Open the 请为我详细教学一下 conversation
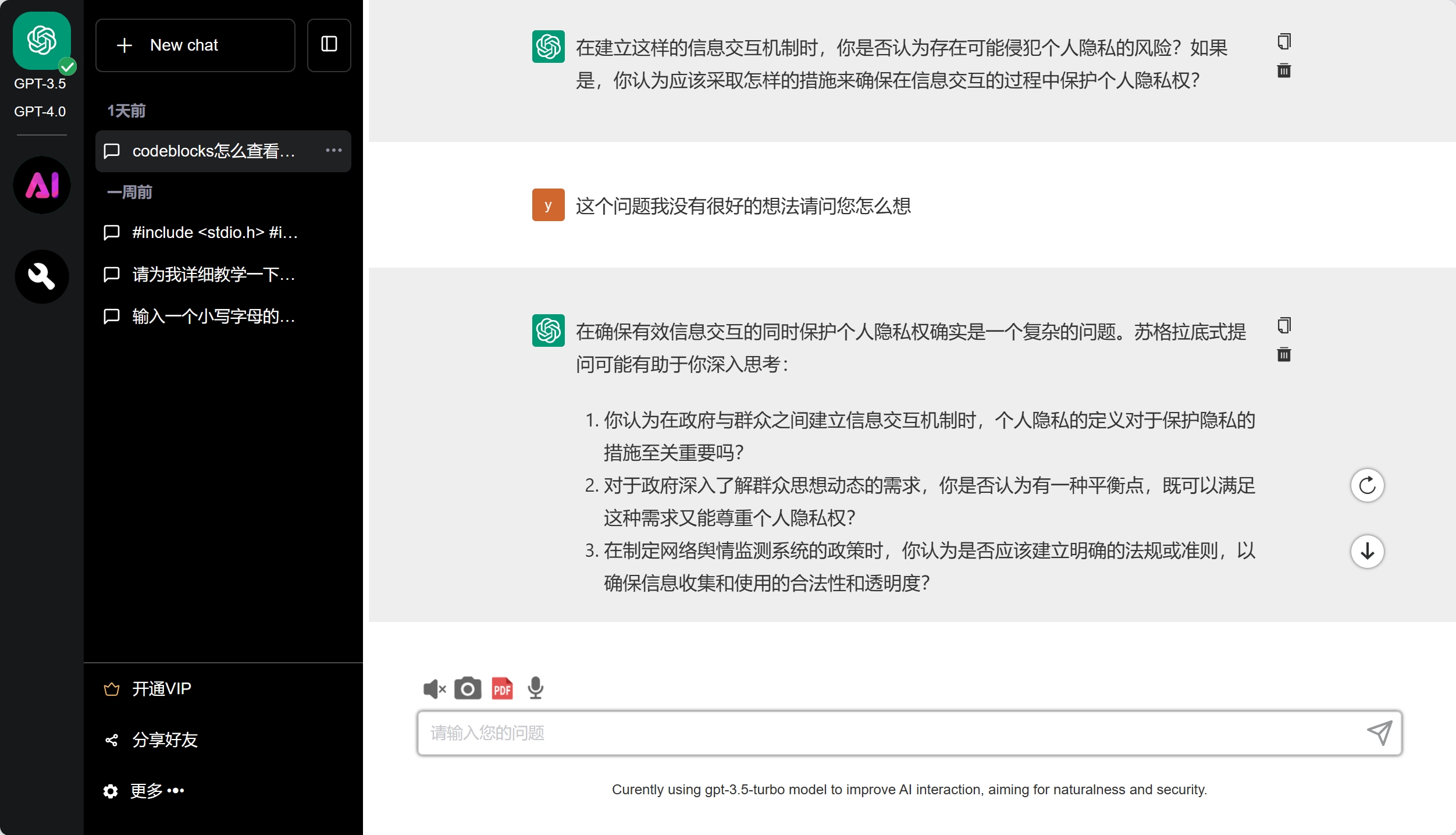1456x835 pixels. coord(213,275)
